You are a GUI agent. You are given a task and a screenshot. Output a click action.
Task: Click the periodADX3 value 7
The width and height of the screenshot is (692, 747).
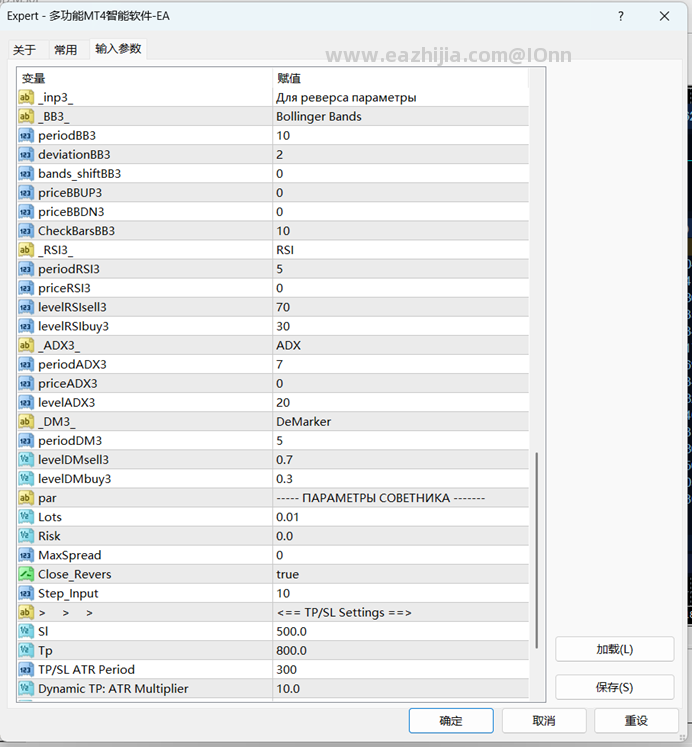pos(280,364)
